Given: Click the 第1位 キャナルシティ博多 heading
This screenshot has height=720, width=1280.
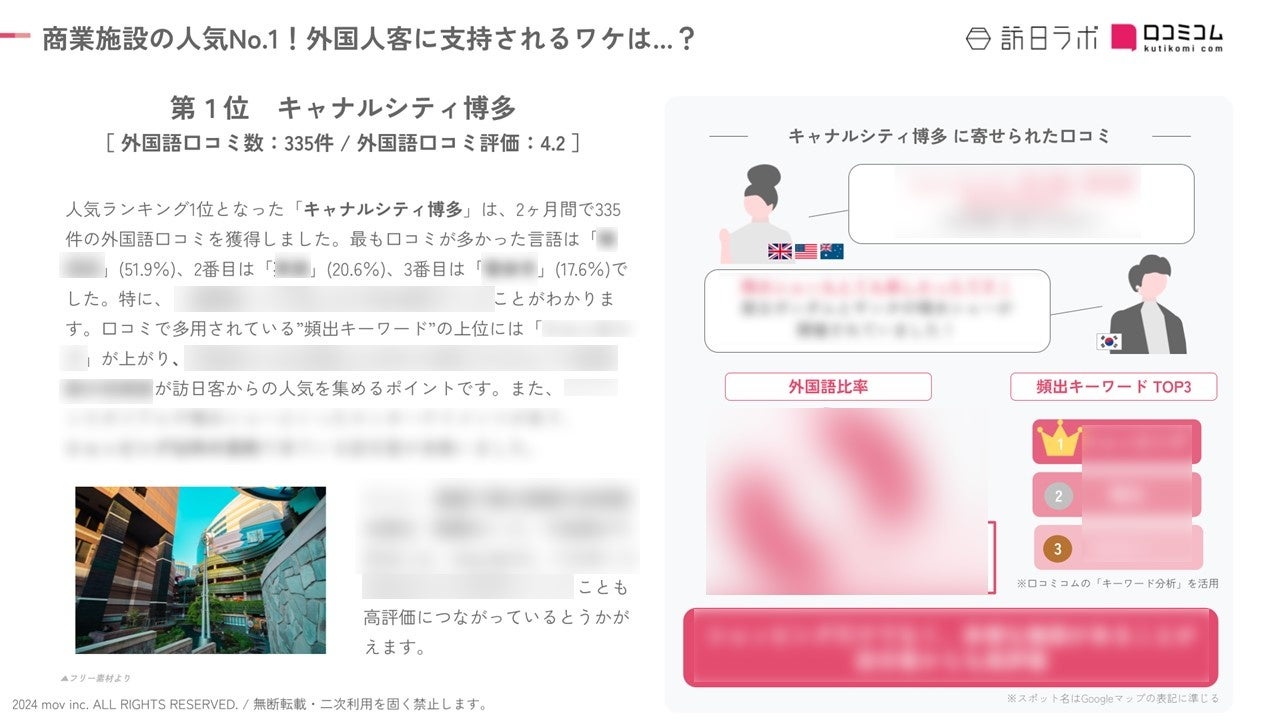Looking at the screenshot, I should pyautogui.click(x=343, y=108).
